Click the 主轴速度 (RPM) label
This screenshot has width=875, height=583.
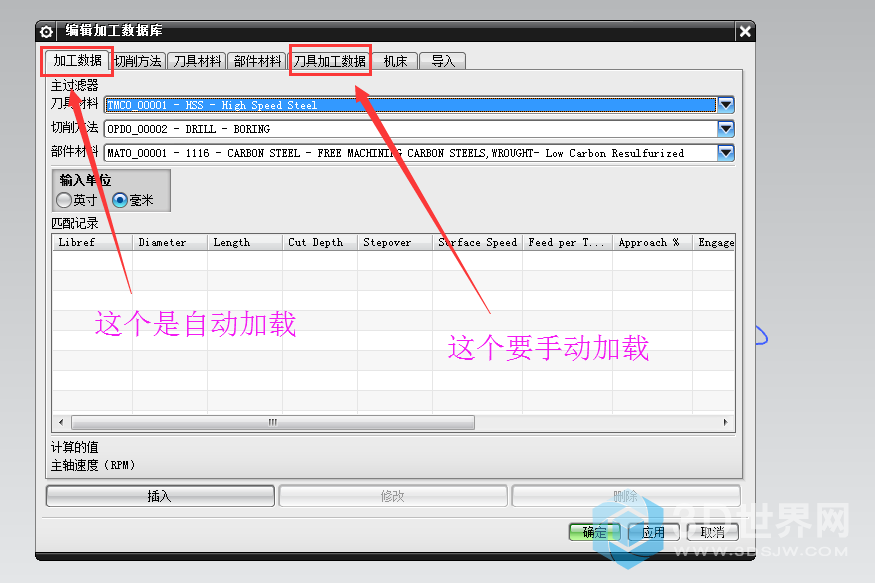coord(93,465)
